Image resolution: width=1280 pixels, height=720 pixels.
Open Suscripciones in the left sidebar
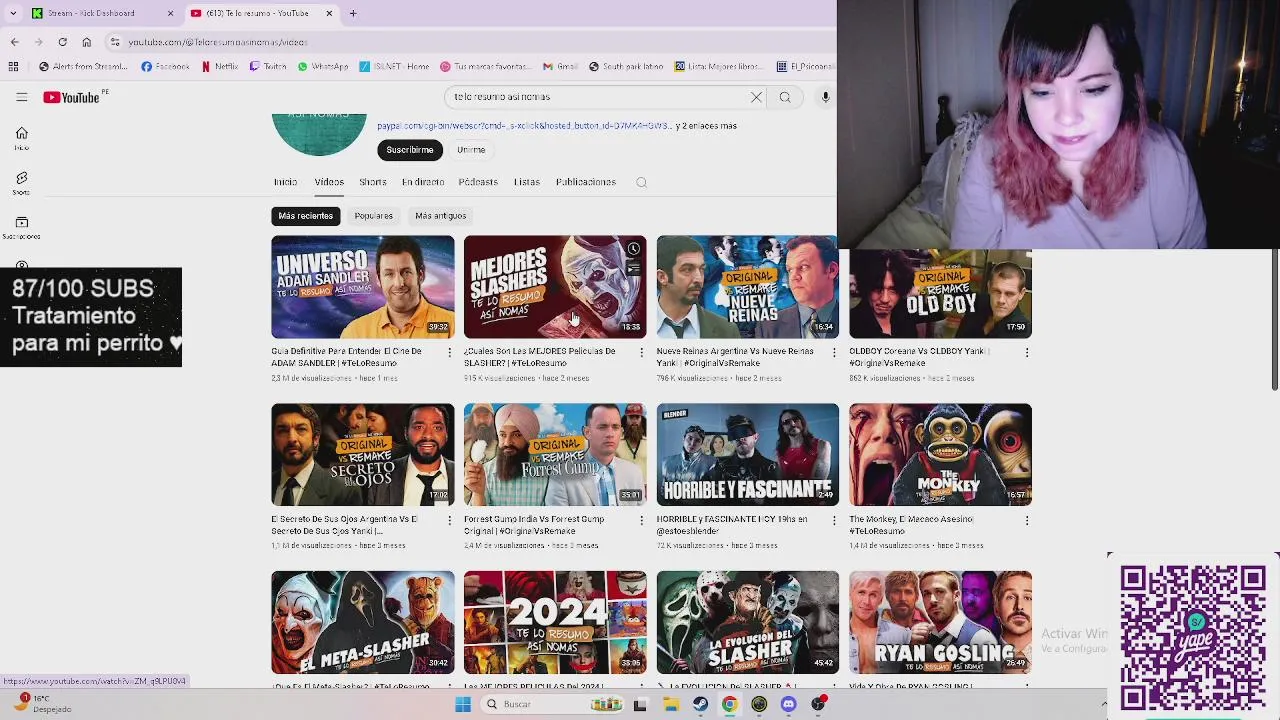point(21,228)
